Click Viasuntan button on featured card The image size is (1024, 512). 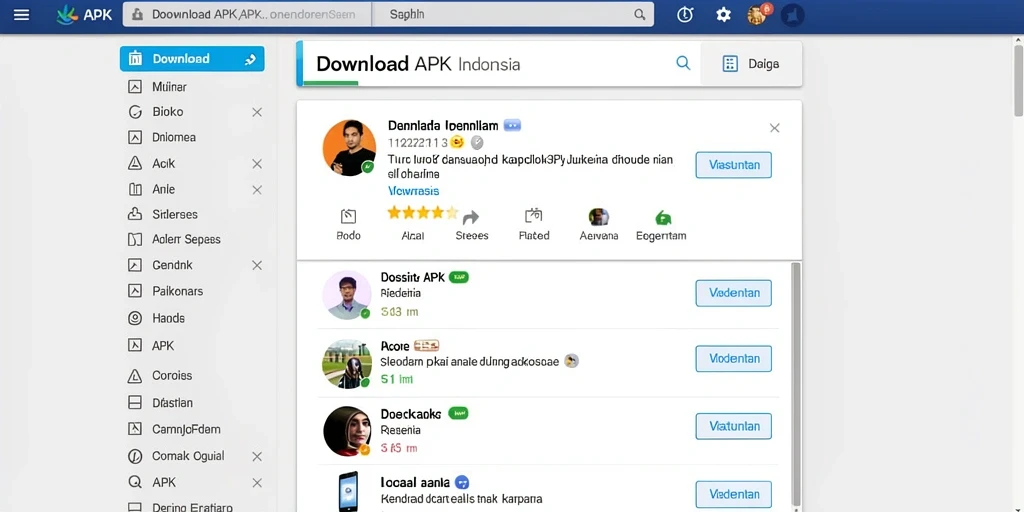click(733, 165)
